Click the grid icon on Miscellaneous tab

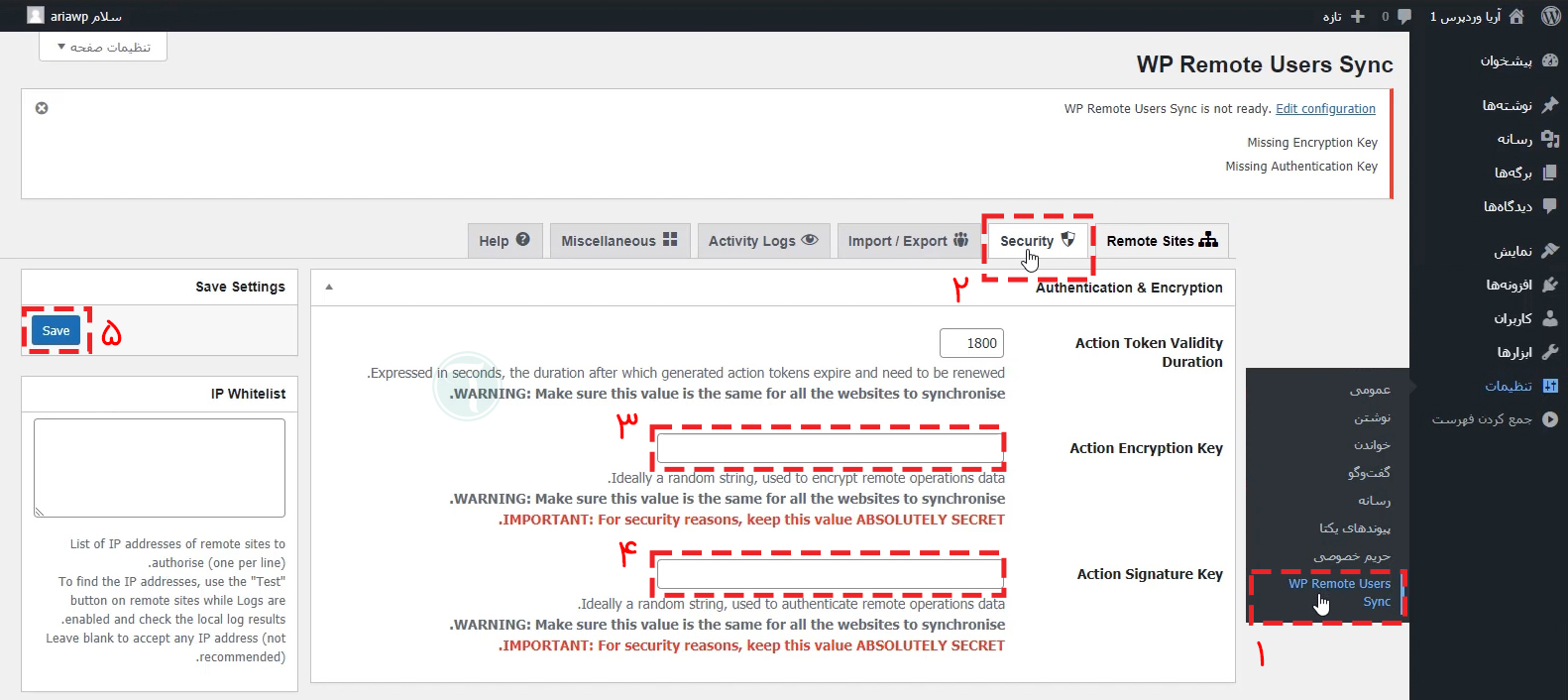point(670,240)
